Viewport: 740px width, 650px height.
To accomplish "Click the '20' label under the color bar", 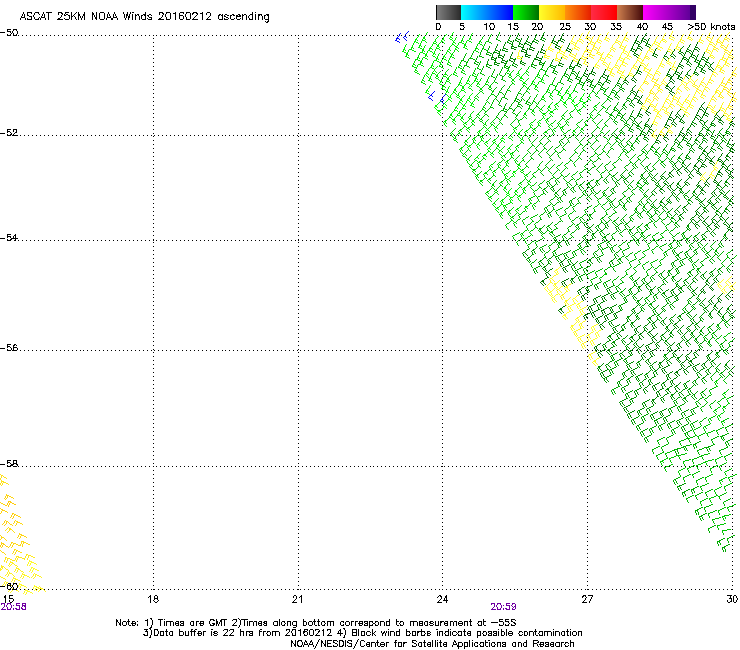I will click(x=537, y=27).
